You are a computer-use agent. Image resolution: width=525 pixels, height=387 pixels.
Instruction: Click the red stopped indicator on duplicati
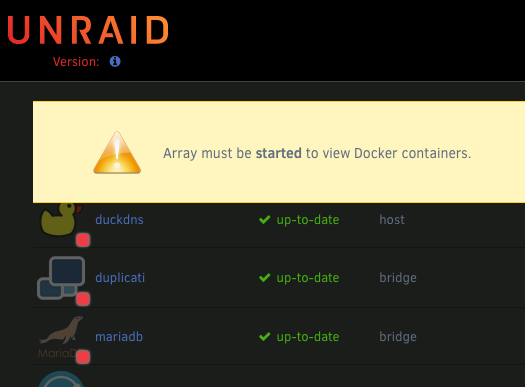point(83,299)
